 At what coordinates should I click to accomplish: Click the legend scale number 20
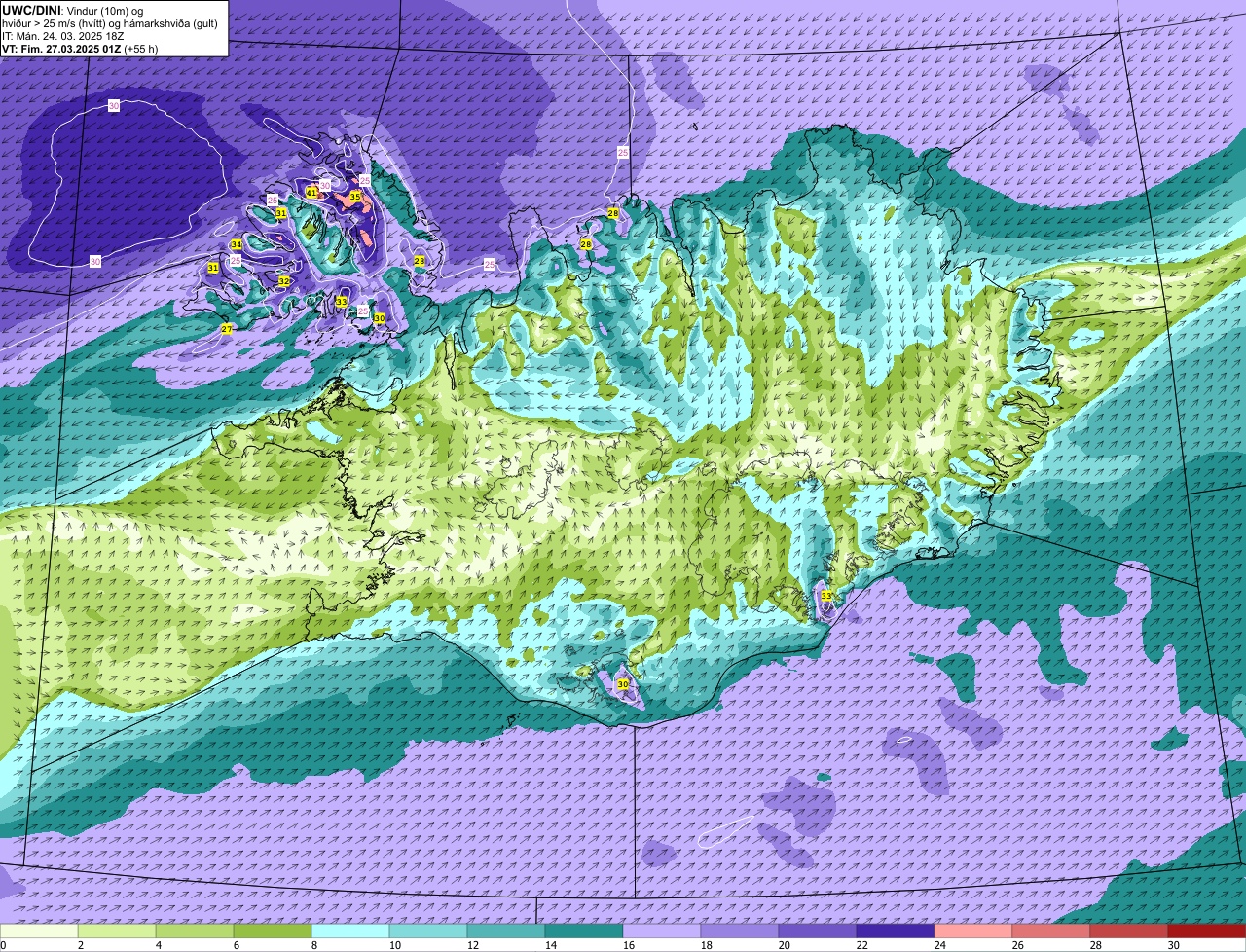tap(785, 945)
